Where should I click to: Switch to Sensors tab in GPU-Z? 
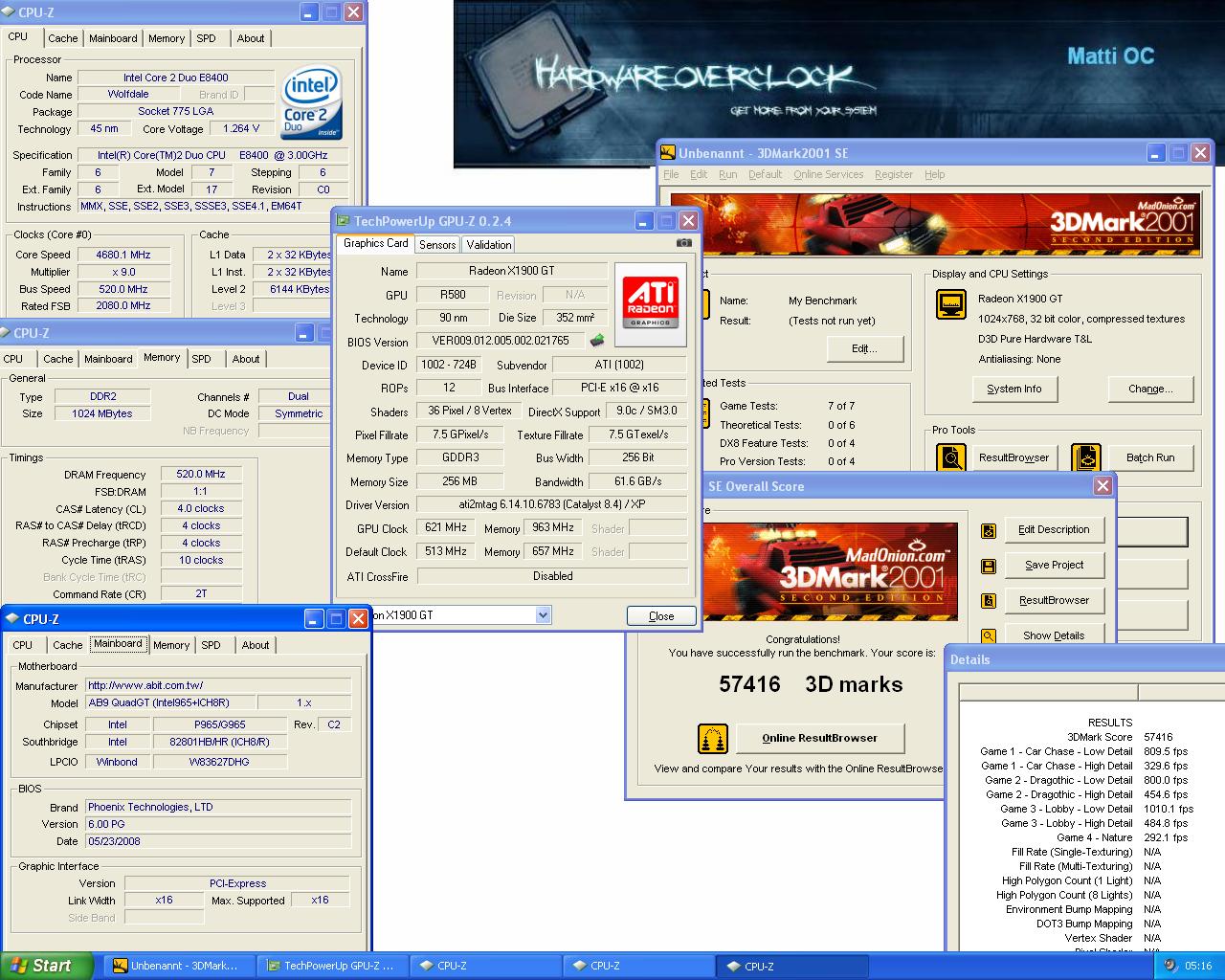pos(437,245)
